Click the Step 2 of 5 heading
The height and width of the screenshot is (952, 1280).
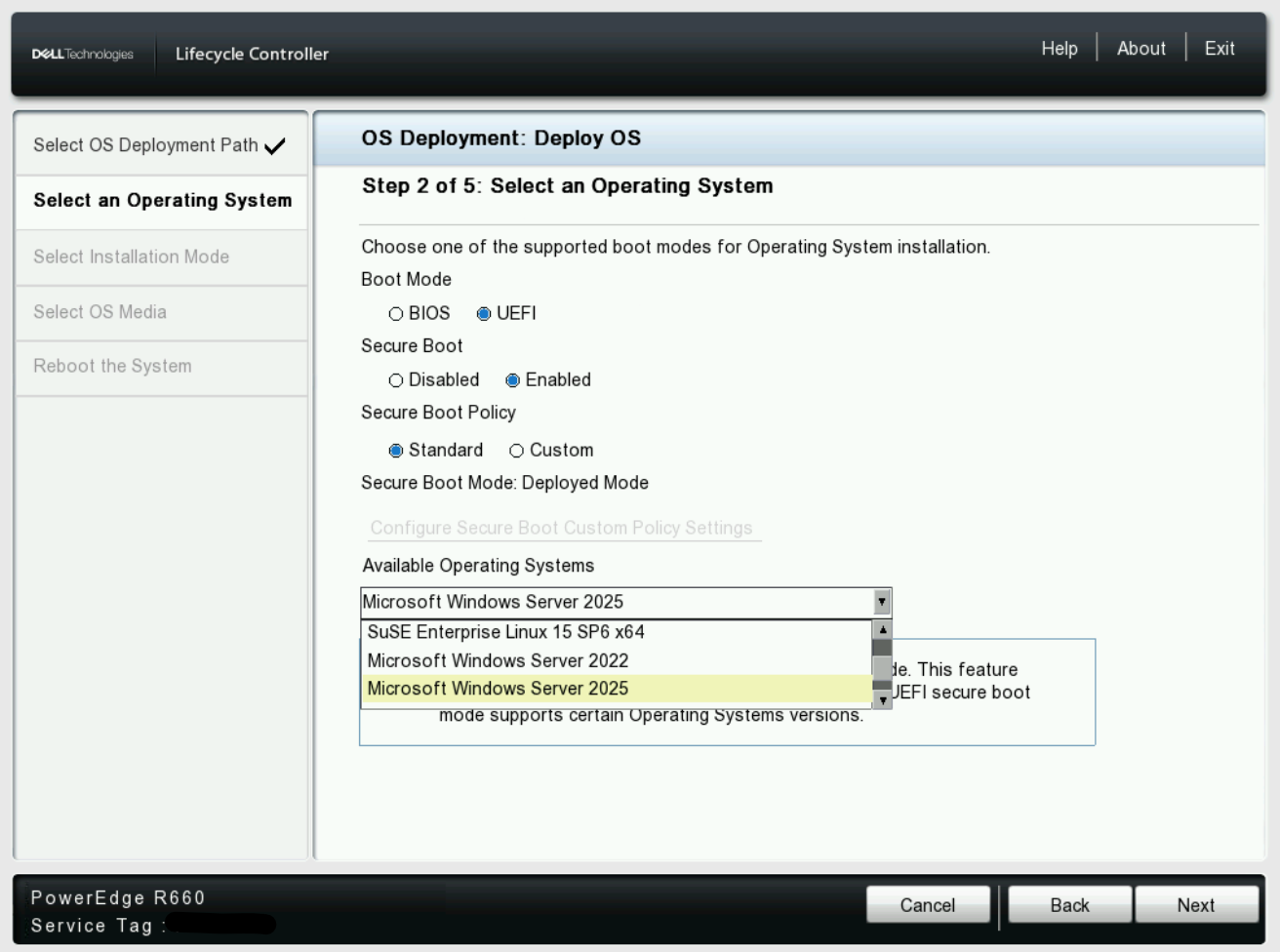(x=568, y=186)
